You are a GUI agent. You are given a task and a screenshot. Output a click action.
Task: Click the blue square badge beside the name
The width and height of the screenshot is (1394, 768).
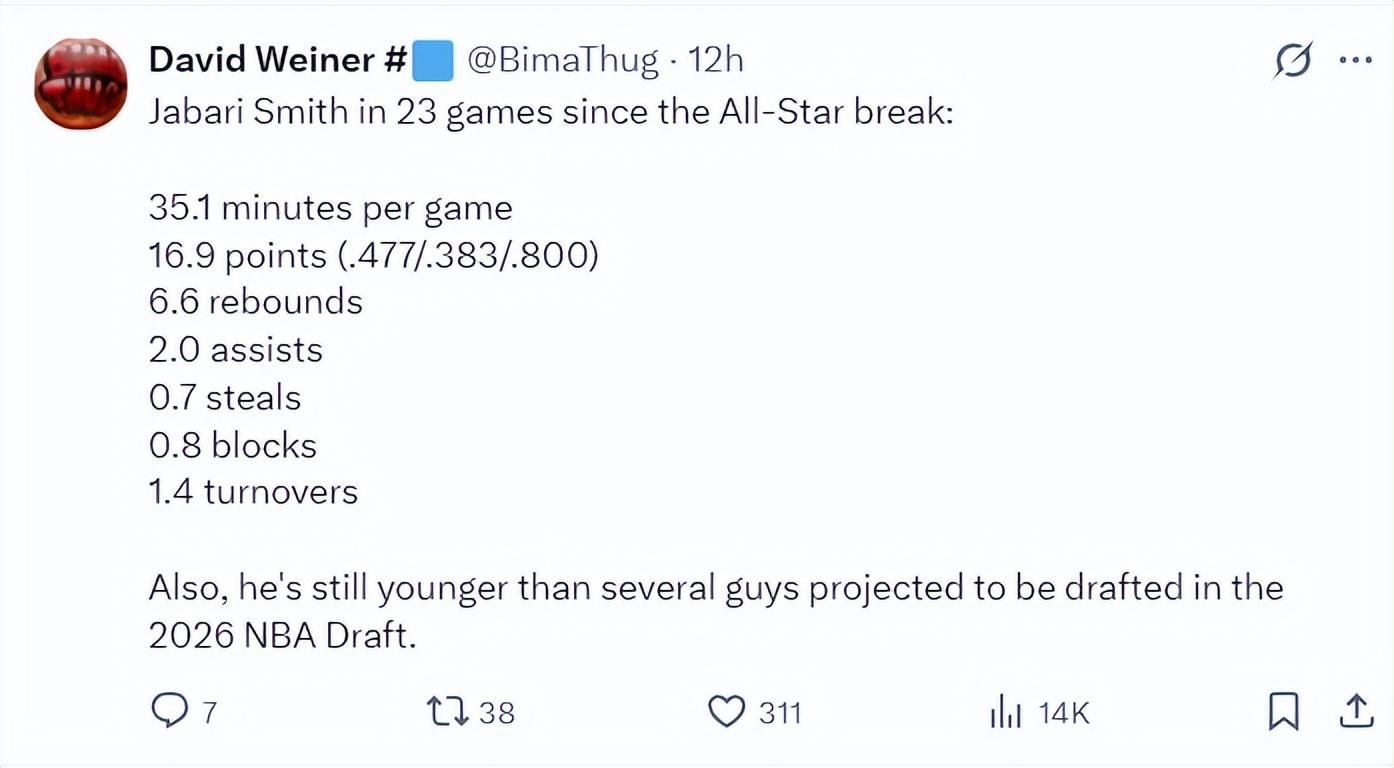coord(433,62)
